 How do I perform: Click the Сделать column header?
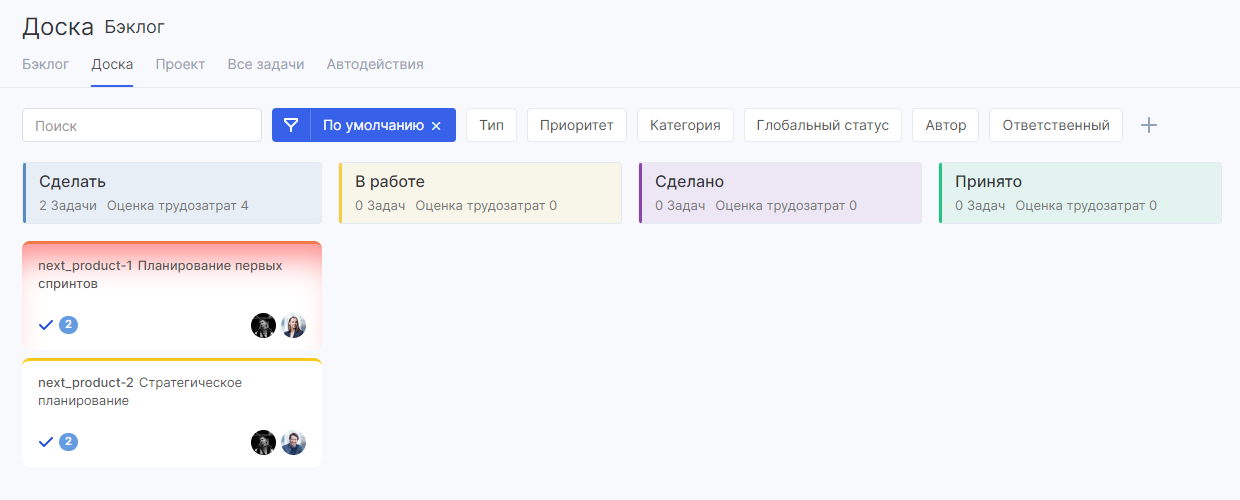click(x=172, y=193)
